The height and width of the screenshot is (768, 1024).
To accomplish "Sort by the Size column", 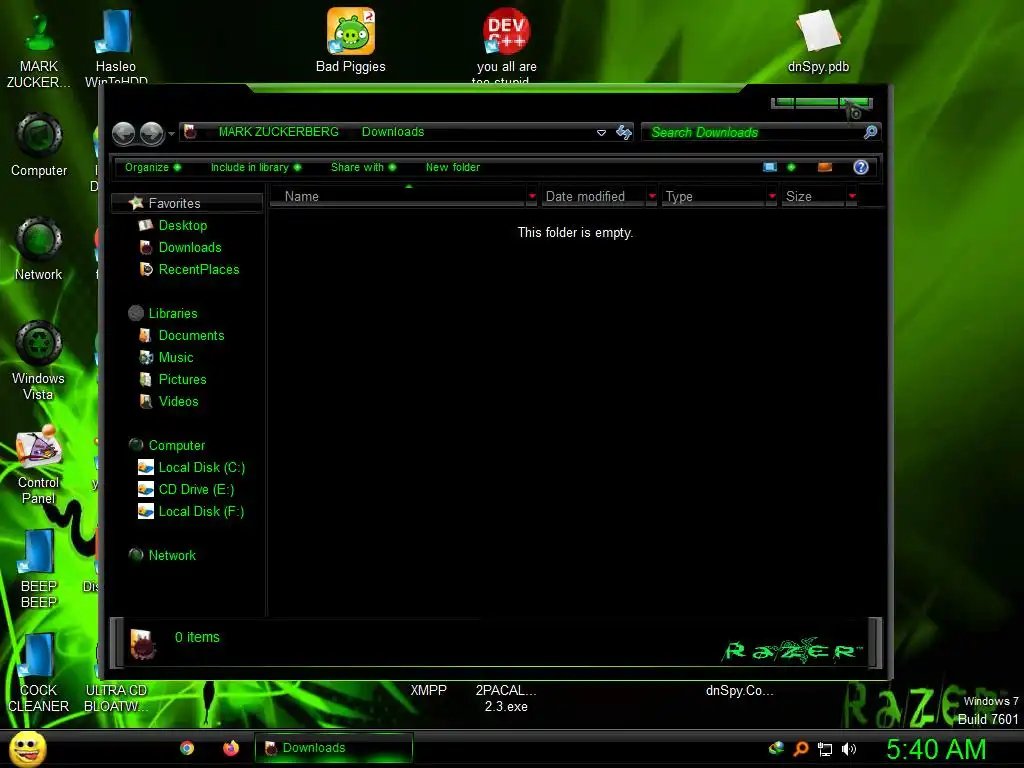I will tap(813, 197).
